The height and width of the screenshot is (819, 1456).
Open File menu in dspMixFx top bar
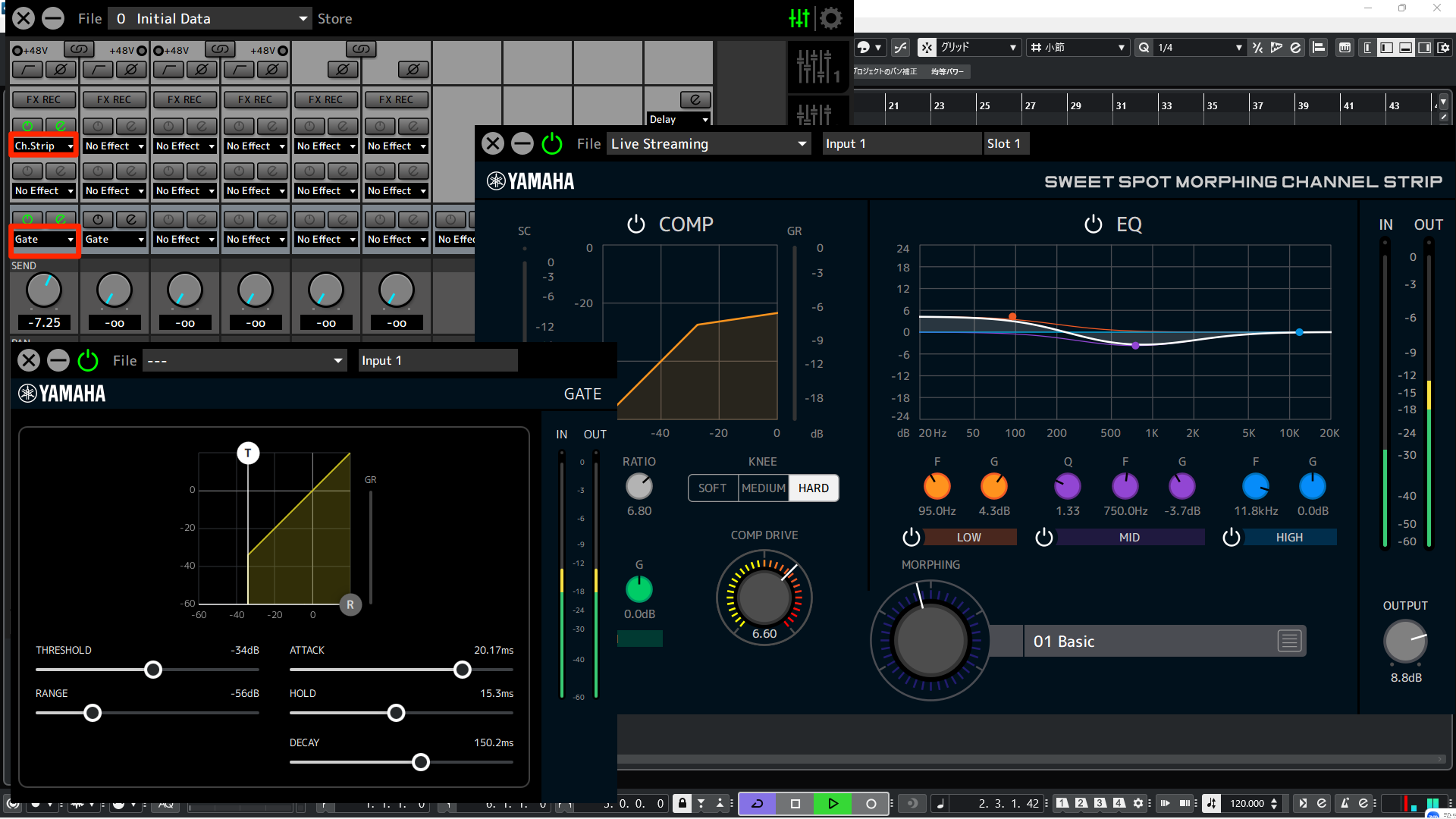point(89,18)
